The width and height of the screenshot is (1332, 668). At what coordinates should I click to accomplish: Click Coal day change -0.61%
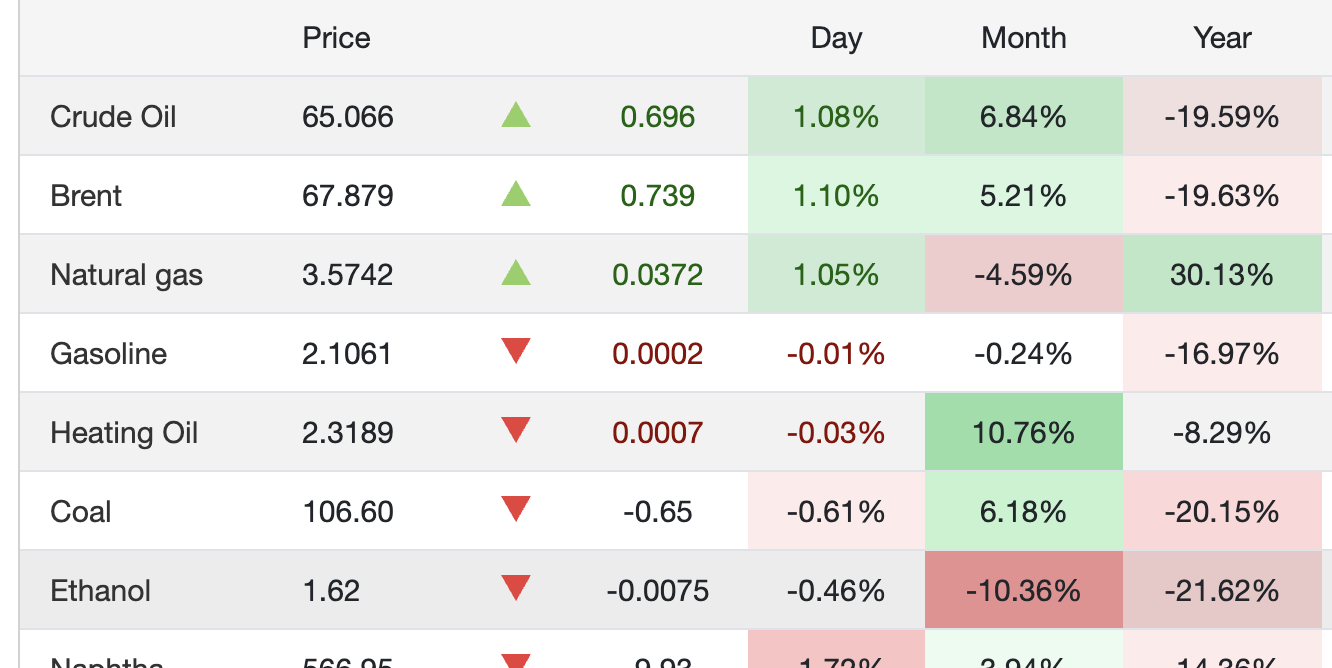coord(836,512)
